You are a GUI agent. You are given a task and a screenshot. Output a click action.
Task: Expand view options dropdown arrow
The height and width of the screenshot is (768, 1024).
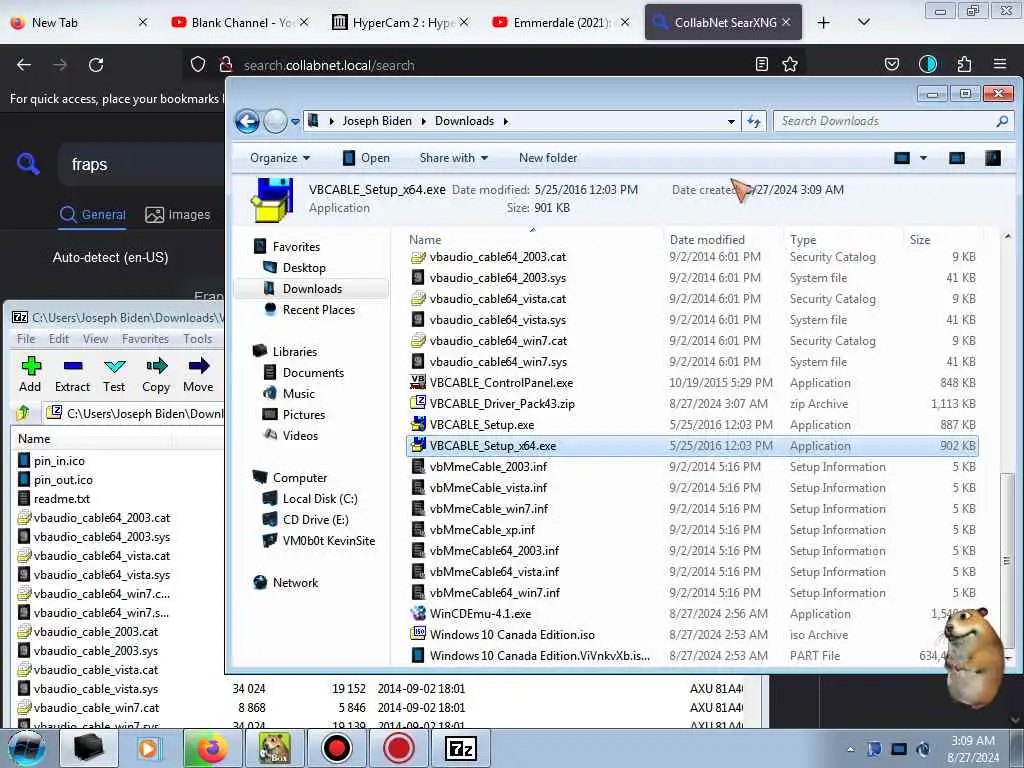923,158
